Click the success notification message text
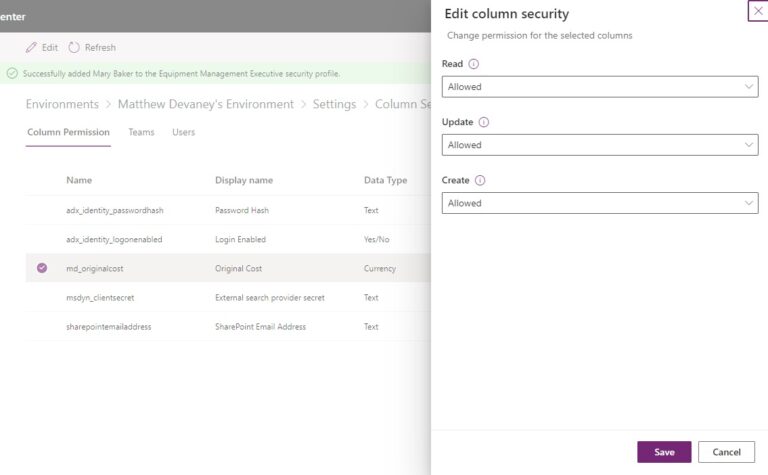The image size is (768, 475). coord(181,73)
